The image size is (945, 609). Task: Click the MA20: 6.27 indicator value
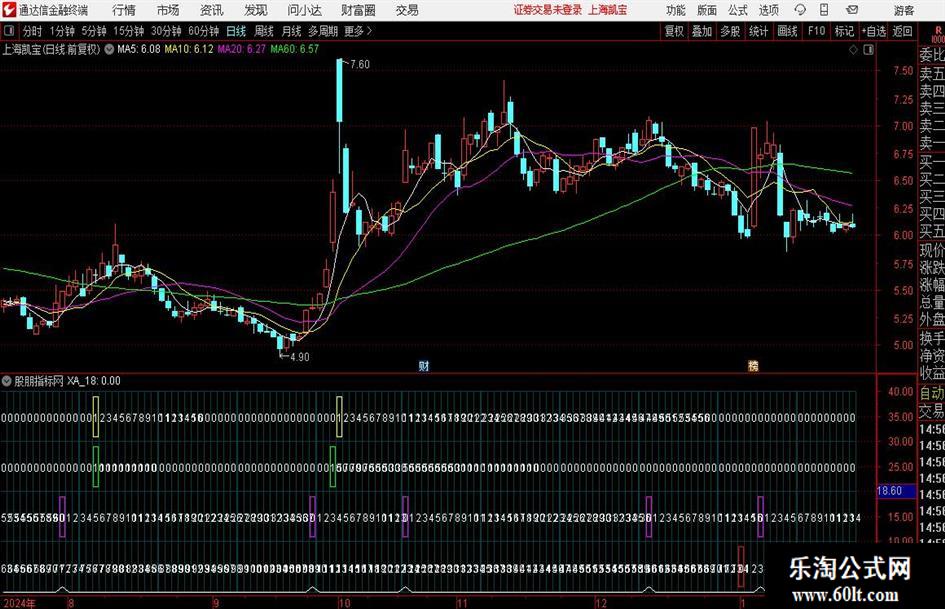click(x=241, y=49)
